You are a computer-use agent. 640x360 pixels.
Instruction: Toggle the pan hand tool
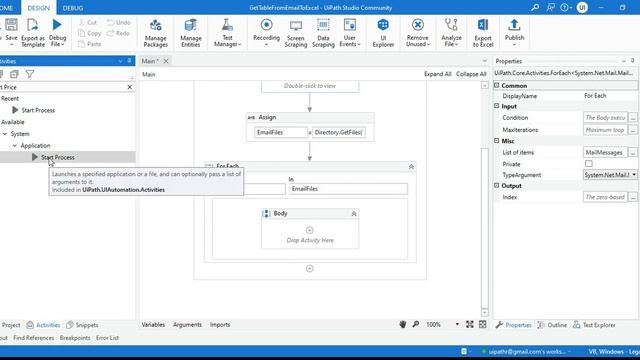(403, 324)
